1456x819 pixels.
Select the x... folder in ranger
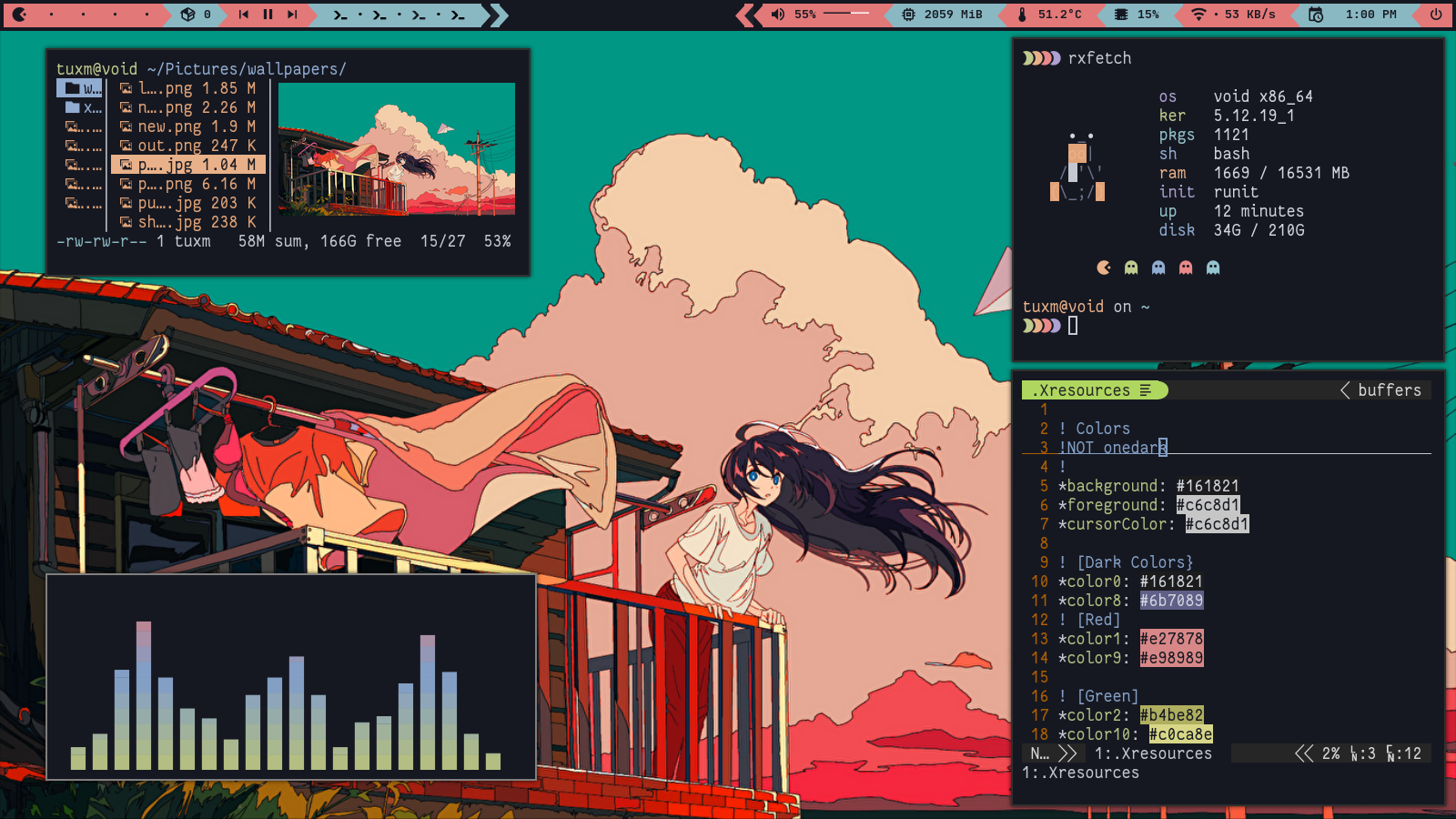pos(83,107)
